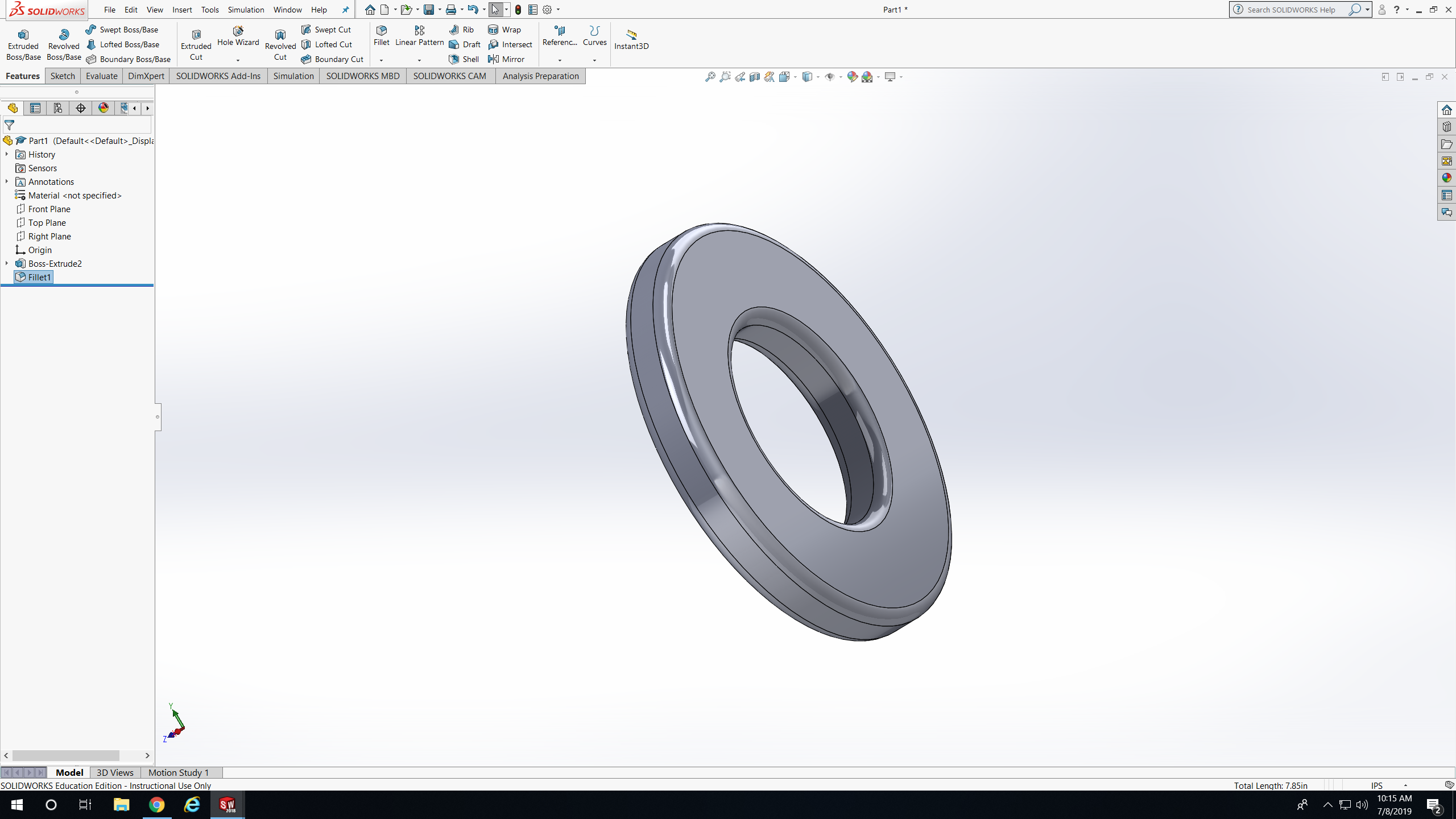The image size is (1456, 819).
Task: Expand the History folder in tree
Action: (7, 154)
